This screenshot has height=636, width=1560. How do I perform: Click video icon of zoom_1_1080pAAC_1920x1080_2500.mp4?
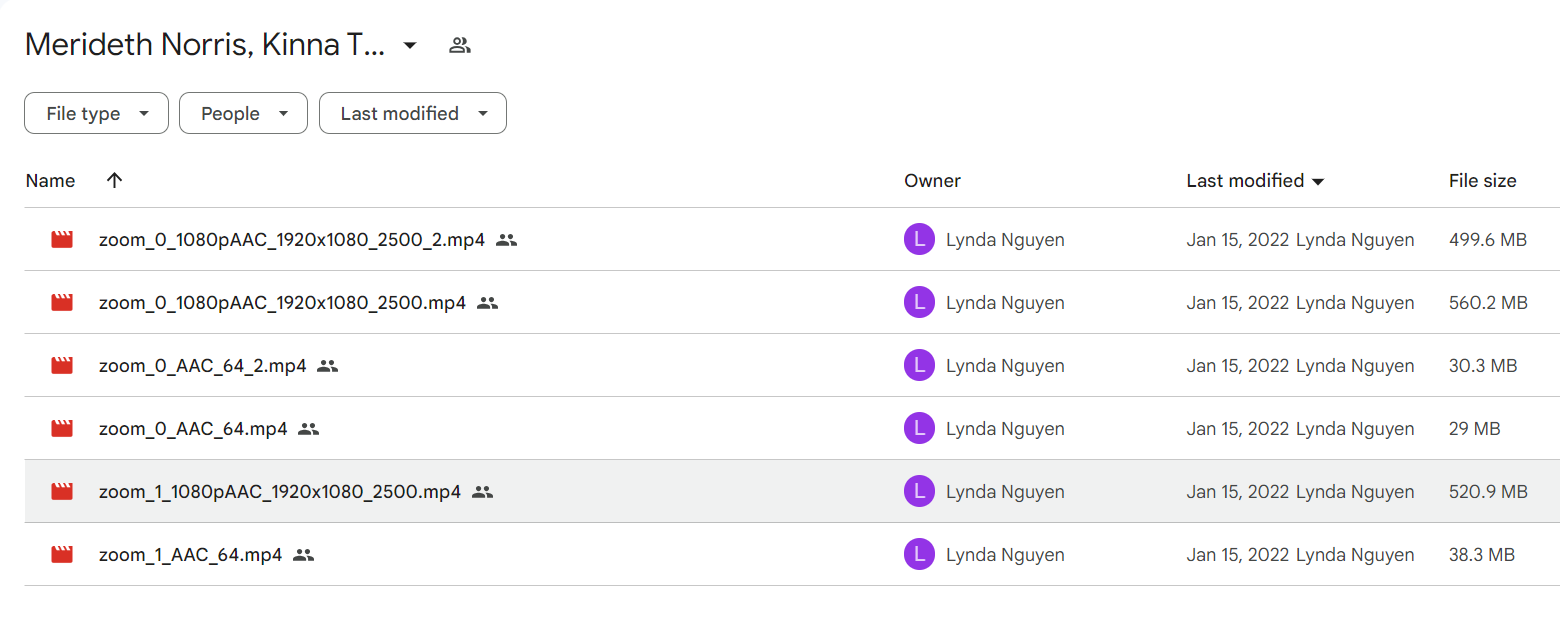62,492
